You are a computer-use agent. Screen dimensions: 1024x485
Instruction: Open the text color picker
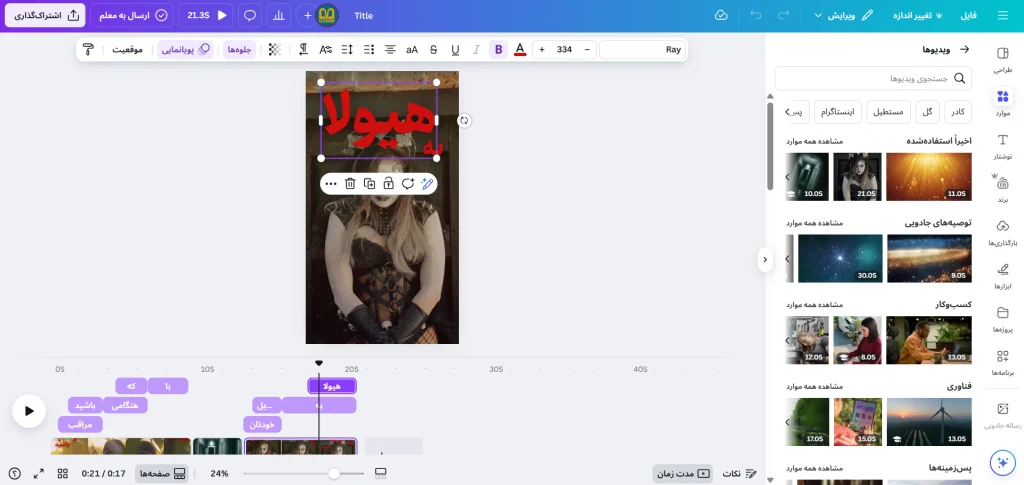[520, 50]
